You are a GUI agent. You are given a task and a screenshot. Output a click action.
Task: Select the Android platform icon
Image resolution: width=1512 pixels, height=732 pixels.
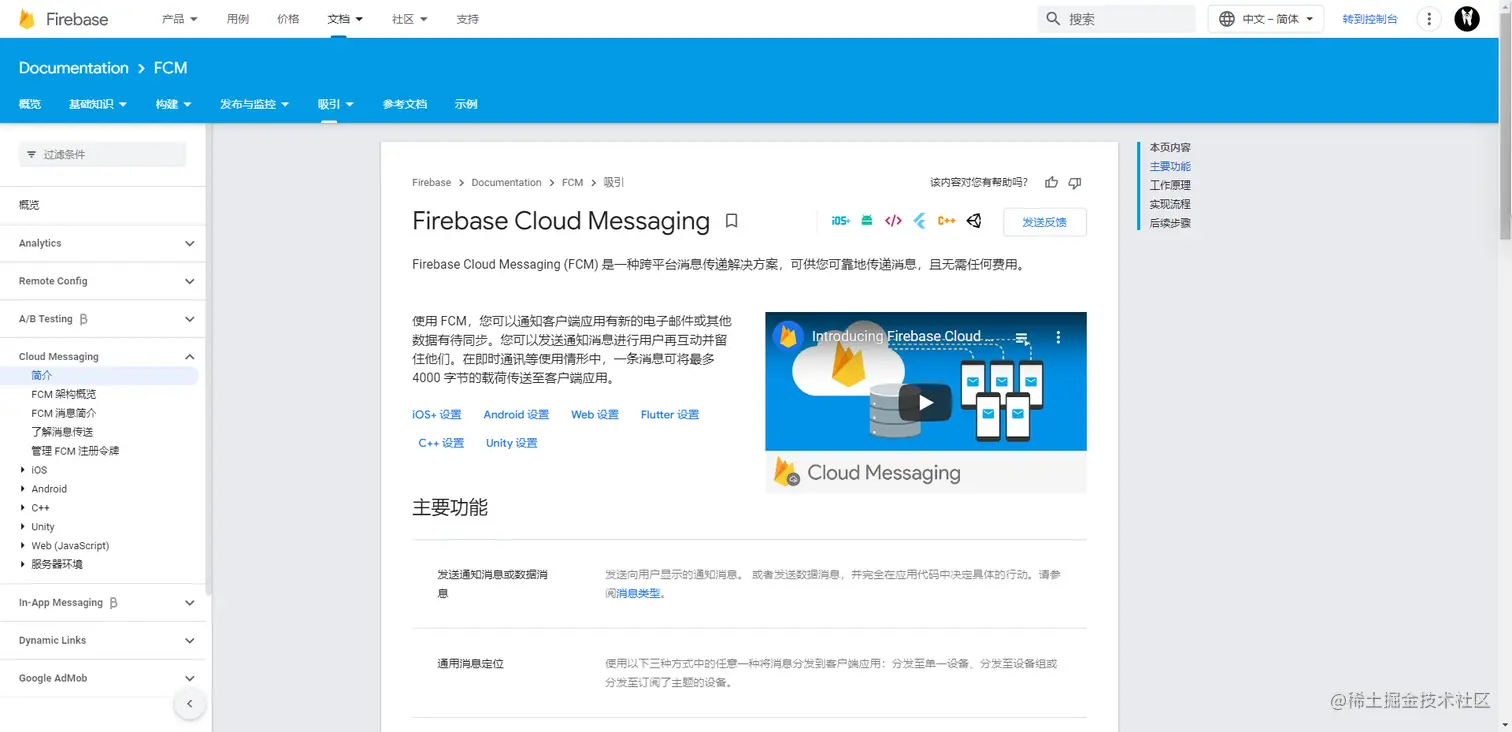tap(867, 221)
